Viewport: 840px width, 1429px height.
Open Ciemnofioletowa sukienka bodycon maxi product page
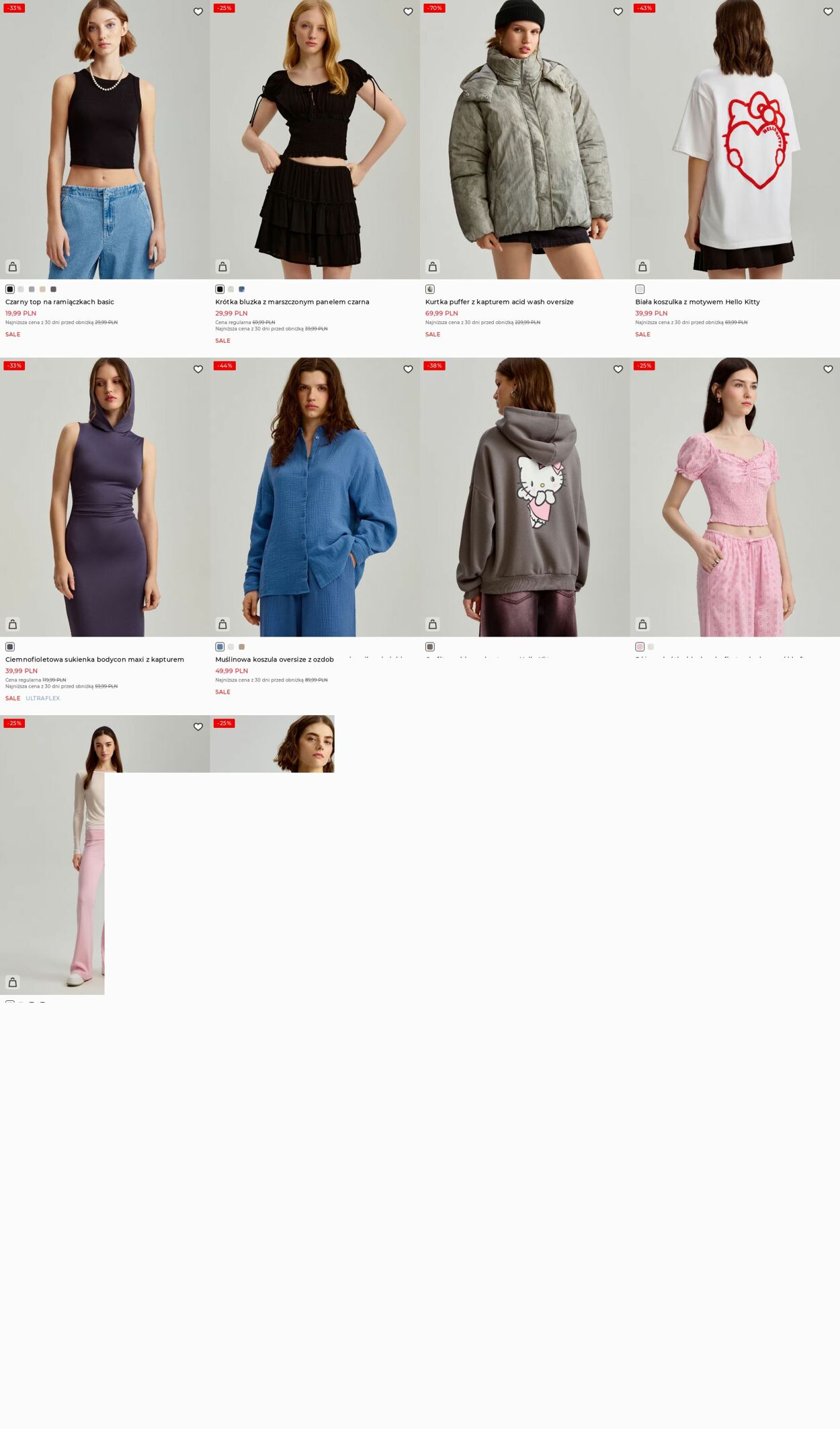click(x=95, y=659)
